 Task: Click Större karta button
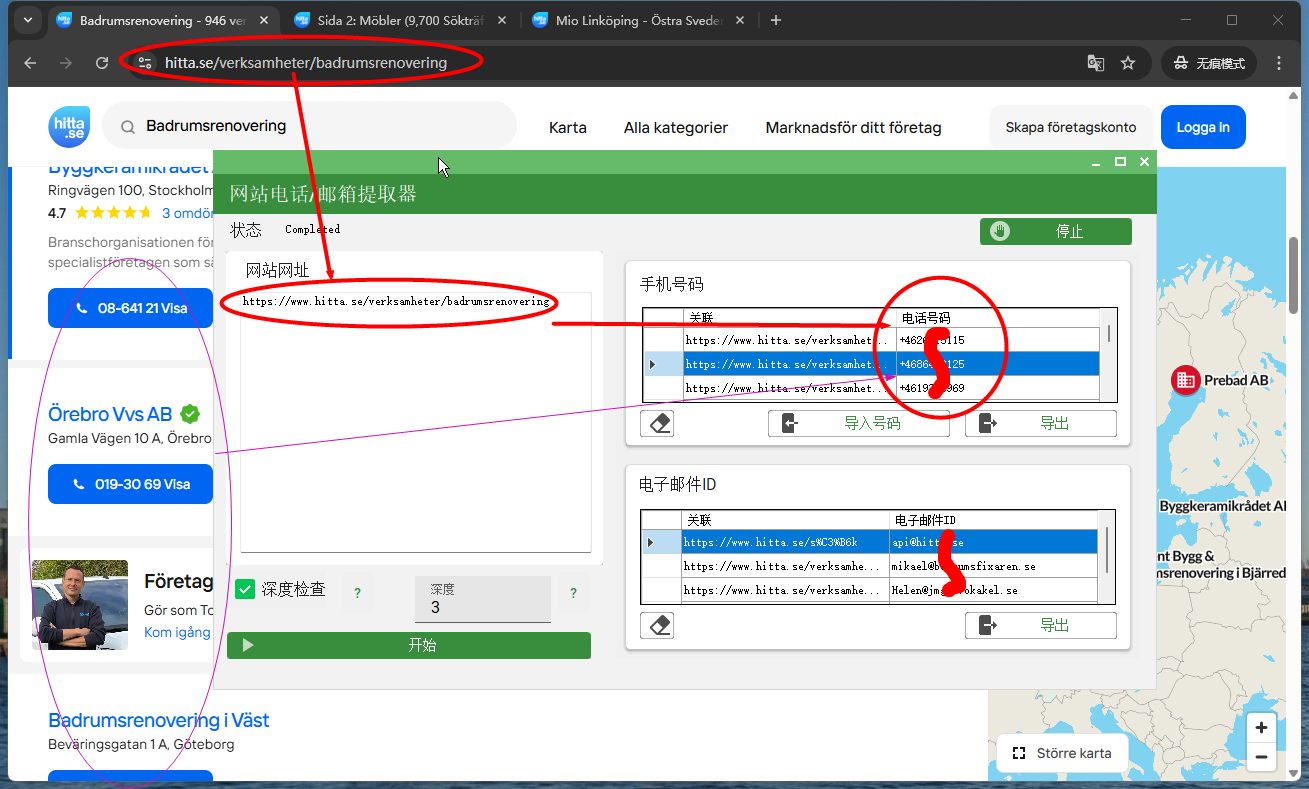coord(1062,753)
